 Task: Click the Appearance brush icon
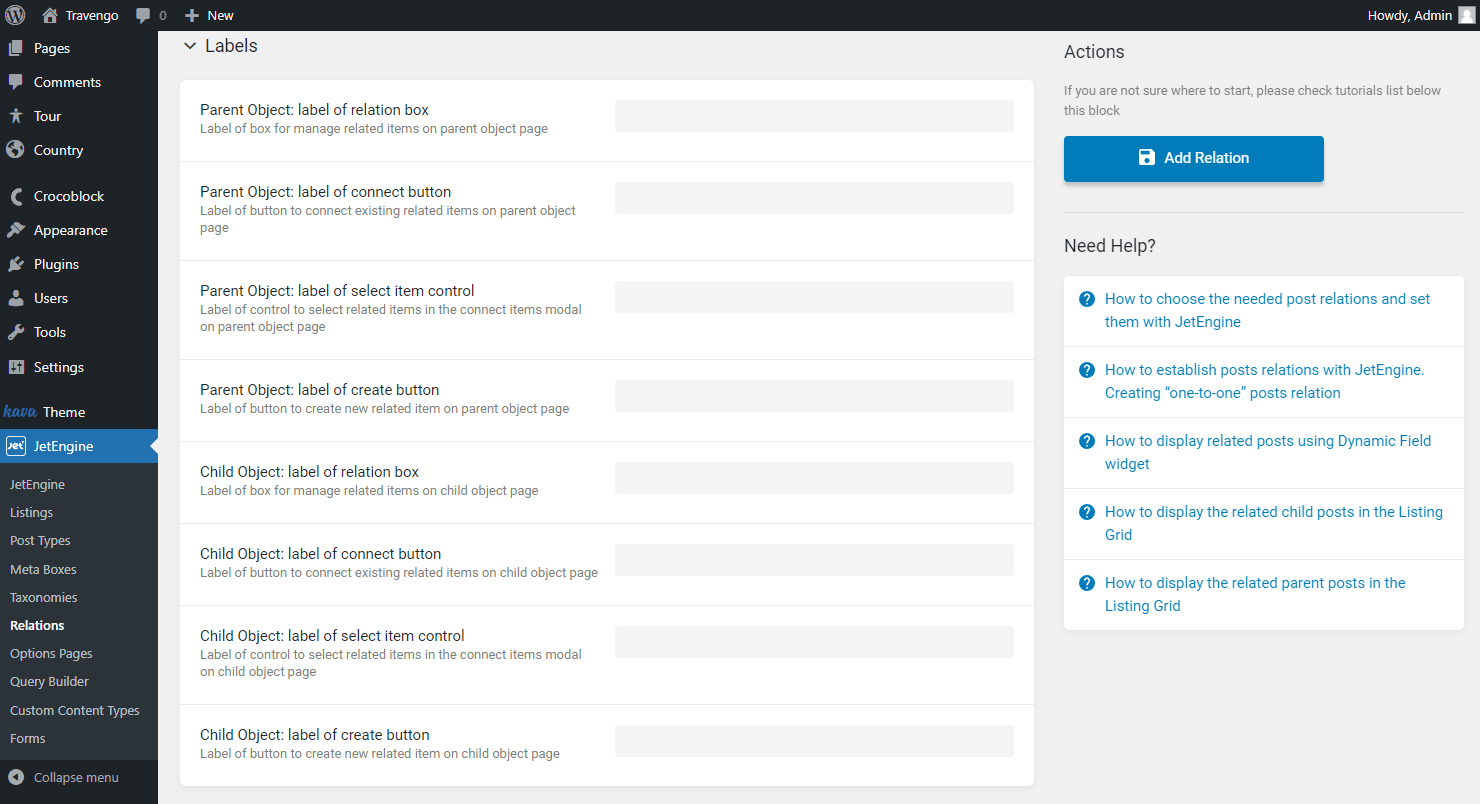[15, 230]
